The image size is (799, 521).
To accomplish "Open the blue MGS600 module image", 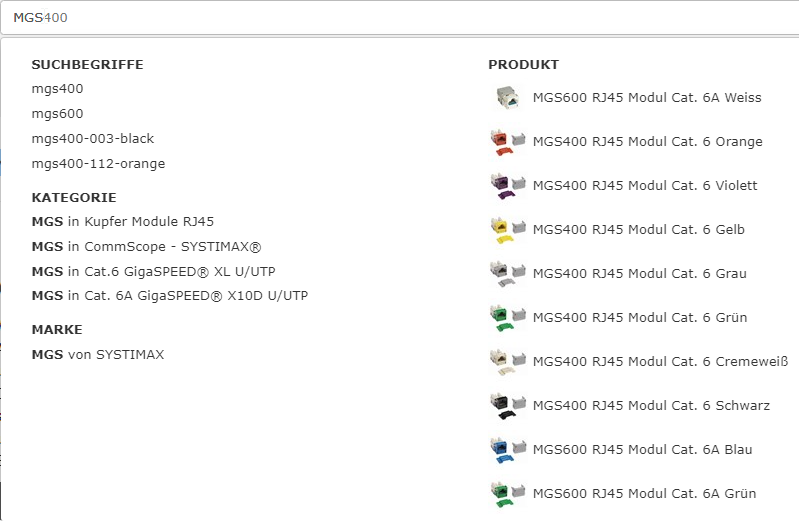I will (x=508, y=449).
